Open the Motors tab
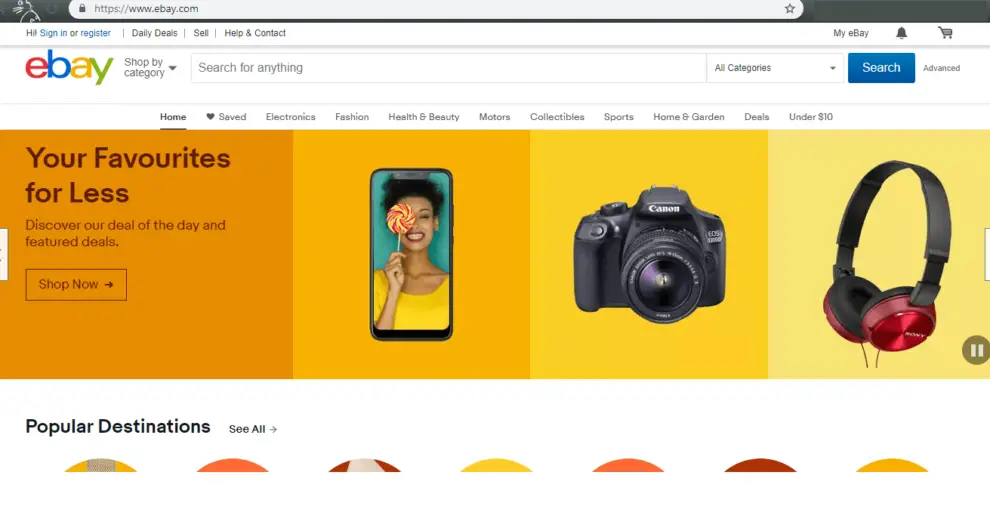This screenshot has height=506, width=990. coord(494,117)
